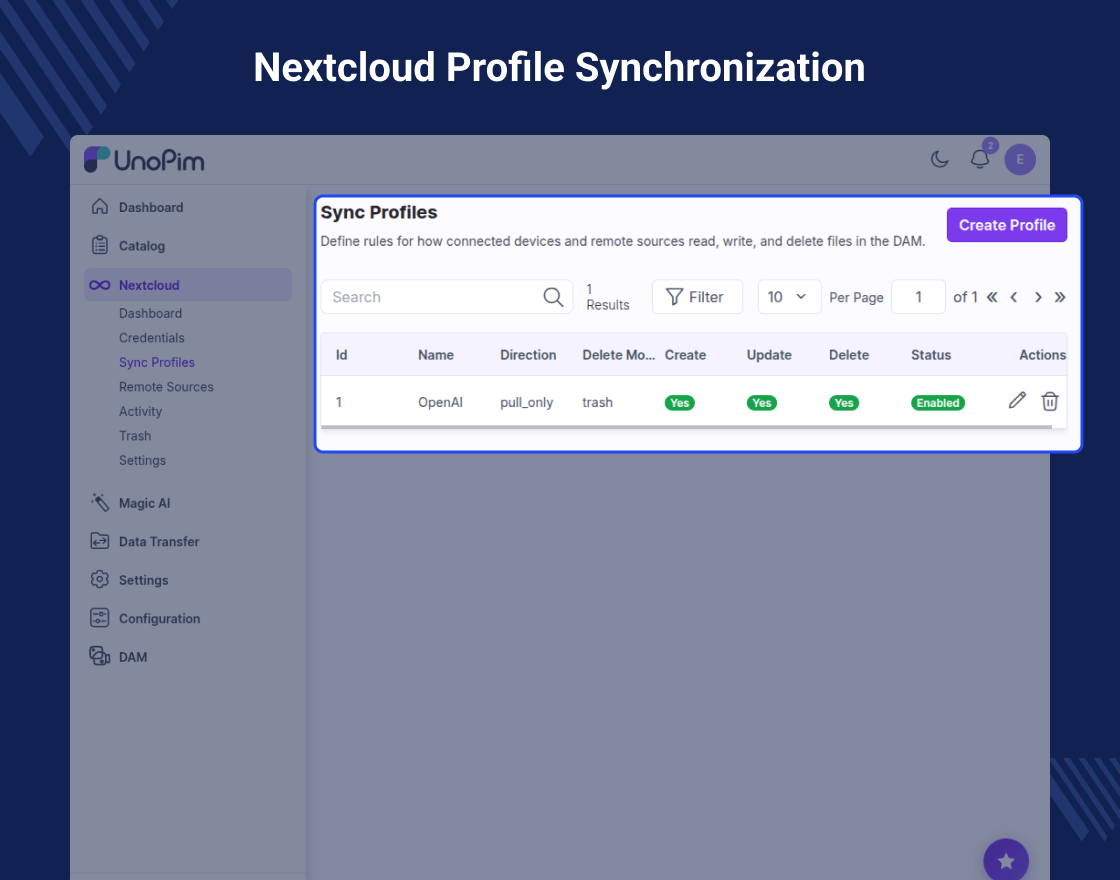Image resolution: width=1120 pixels, height=880 pixels.
Task: Open the Data Transfer menu item
Action: pyautogui.click(x=159, y=541)
